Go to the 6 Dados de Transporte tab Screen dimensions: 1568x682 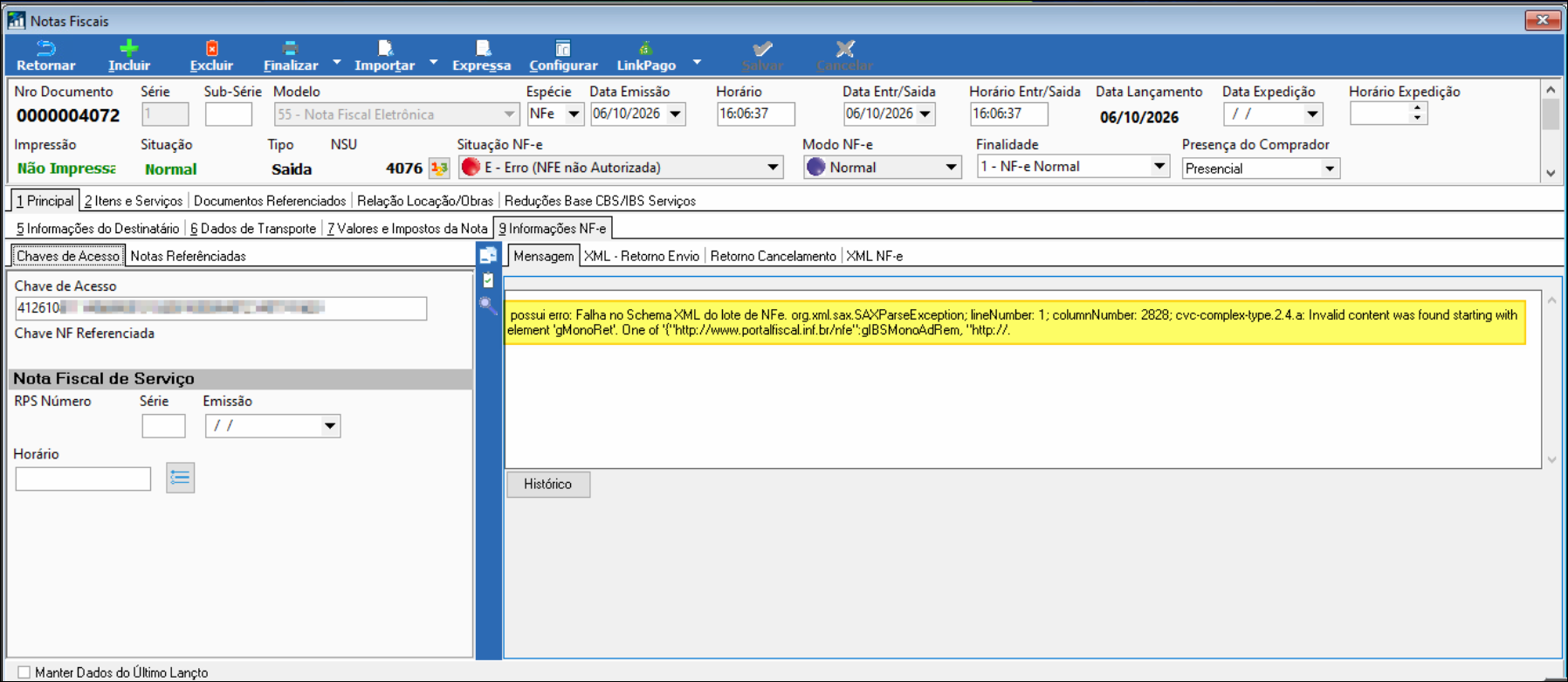(x=253, y=229)
